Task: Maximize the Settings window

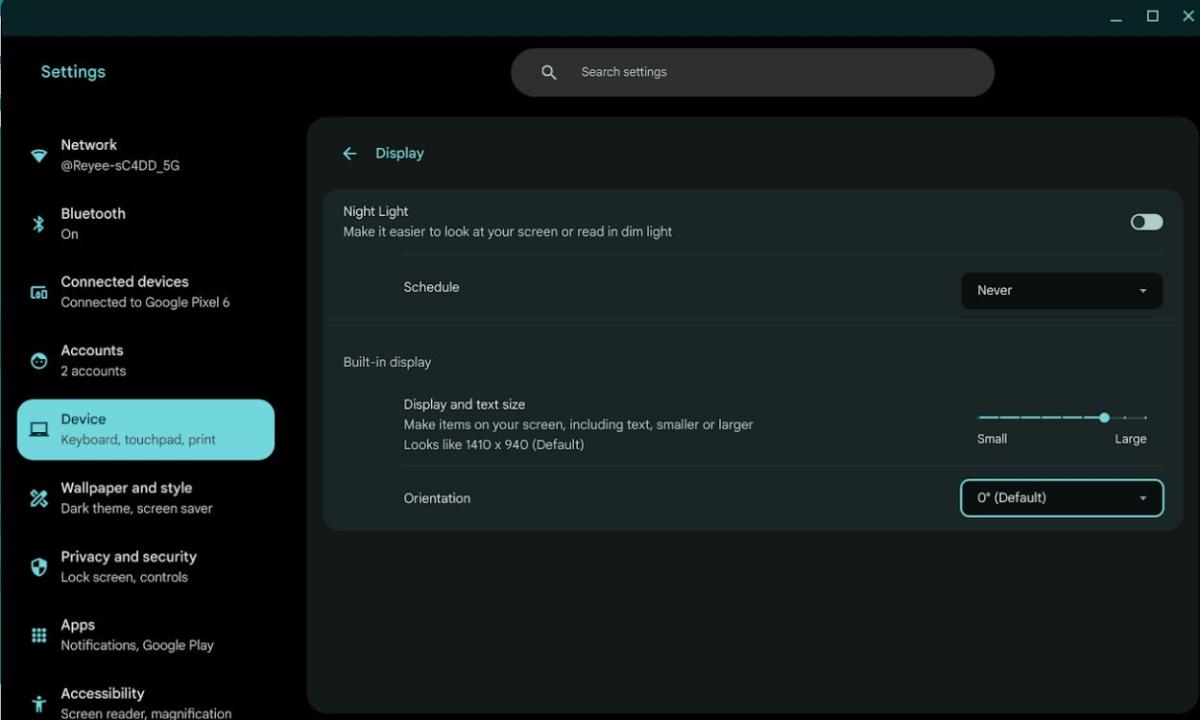Action: point(1152,16)
